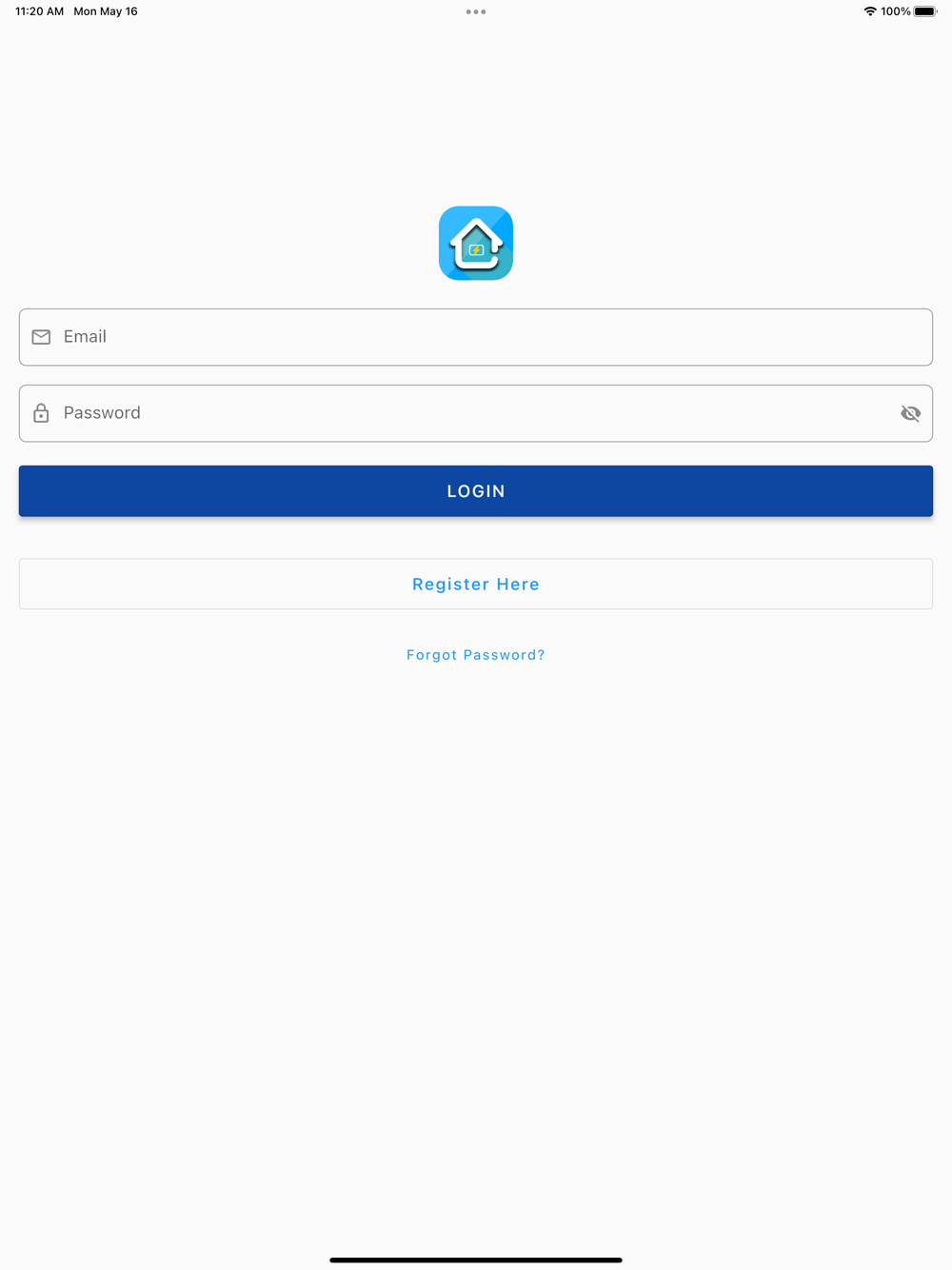This screenshot has width=952, height=1270.
Task: Focus the Email input field
Action: point(476,337)
